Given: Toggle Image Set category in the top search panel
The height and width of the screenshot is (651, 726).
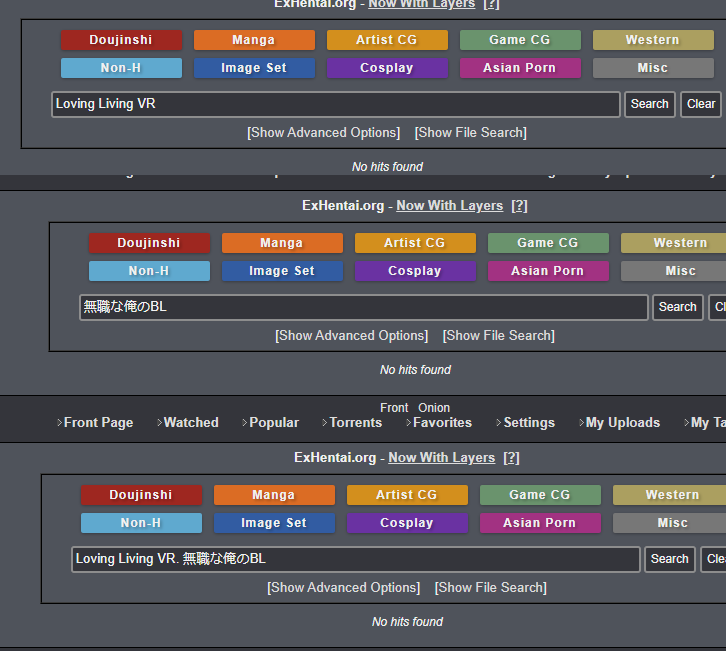Looking at the screenshot, I should click(254, 68).
